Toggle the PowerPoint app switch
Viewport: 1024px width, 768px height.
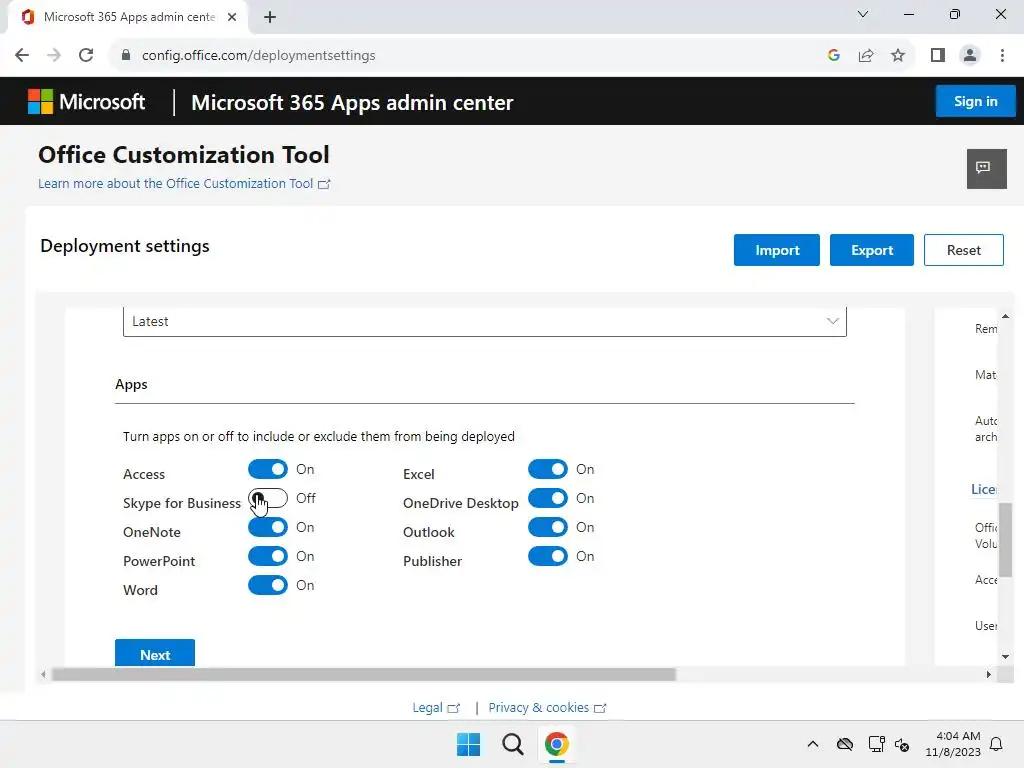268,556
